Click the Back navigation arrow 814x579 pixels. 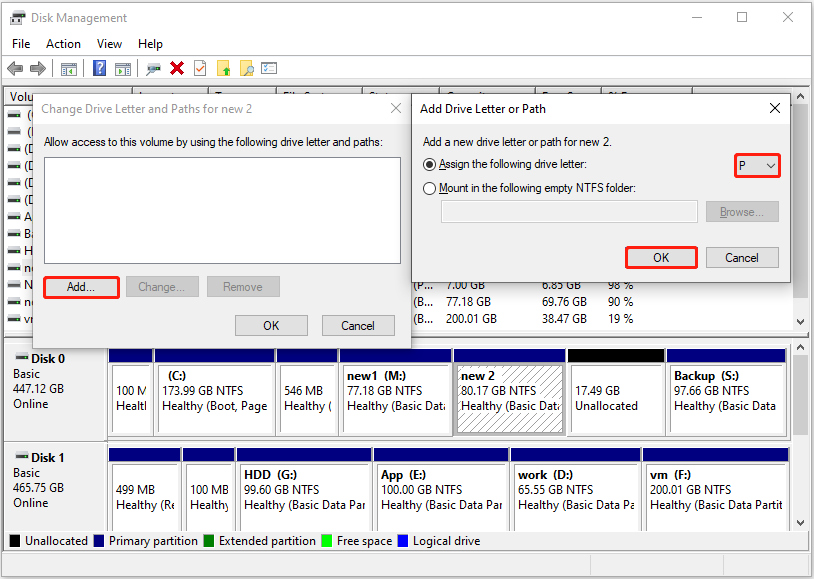tap(14, 68)
